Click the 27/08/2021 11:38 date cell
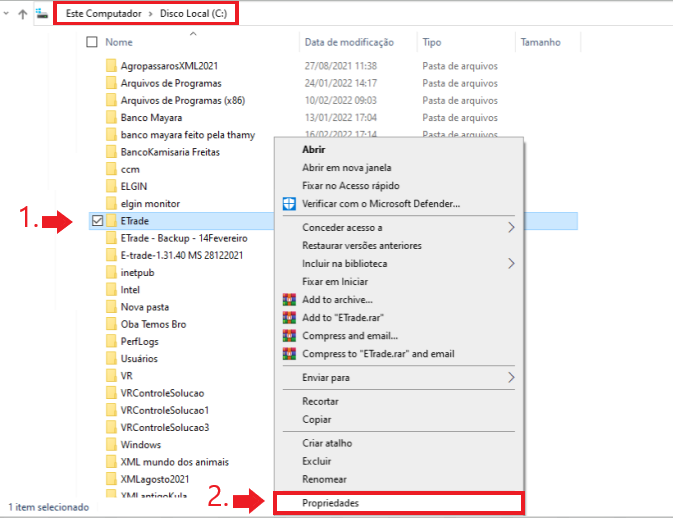Screen dimensions: 673x518 (341, 66)
